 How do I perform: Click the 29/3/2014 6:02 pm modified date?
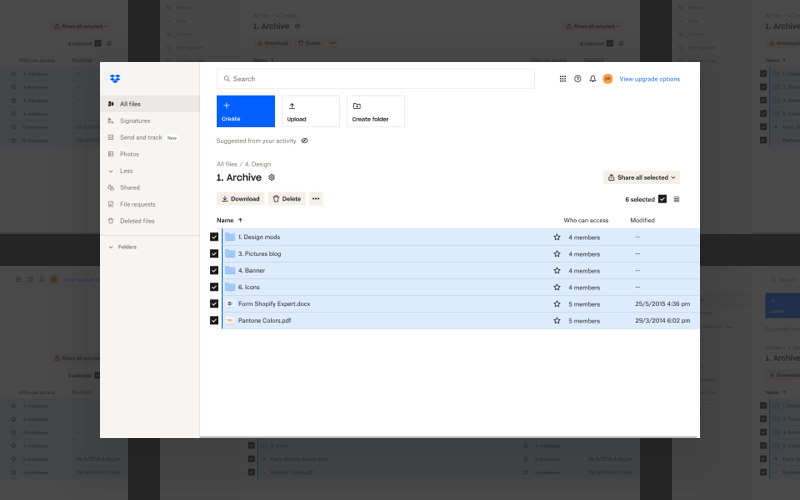click(x=662, y=321)
